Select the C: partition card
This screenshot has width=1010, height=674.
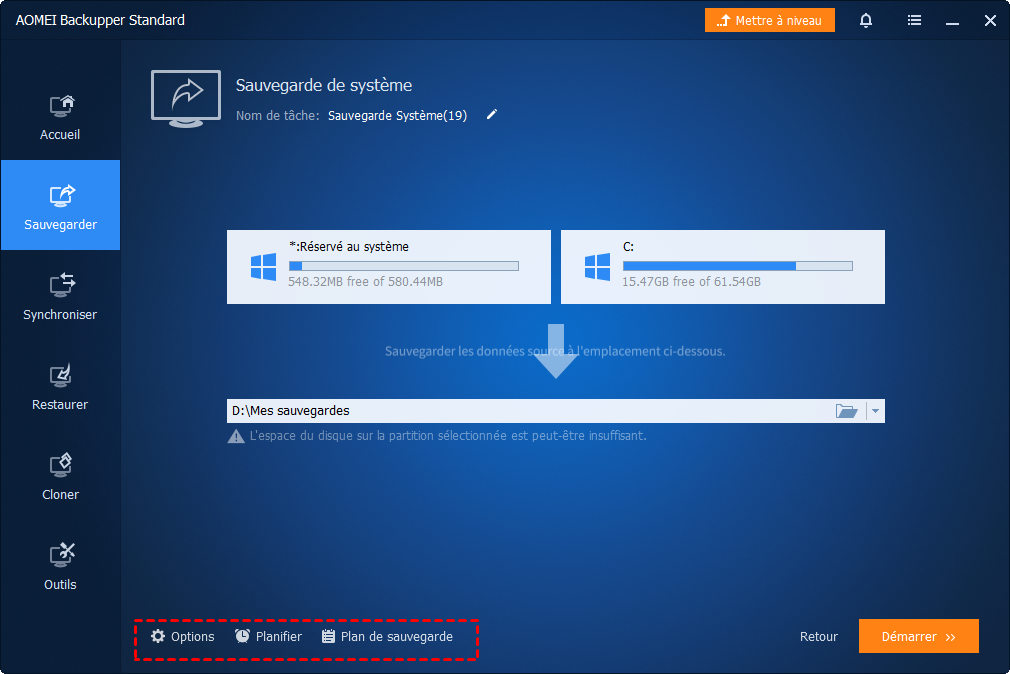tap(723, 267)
